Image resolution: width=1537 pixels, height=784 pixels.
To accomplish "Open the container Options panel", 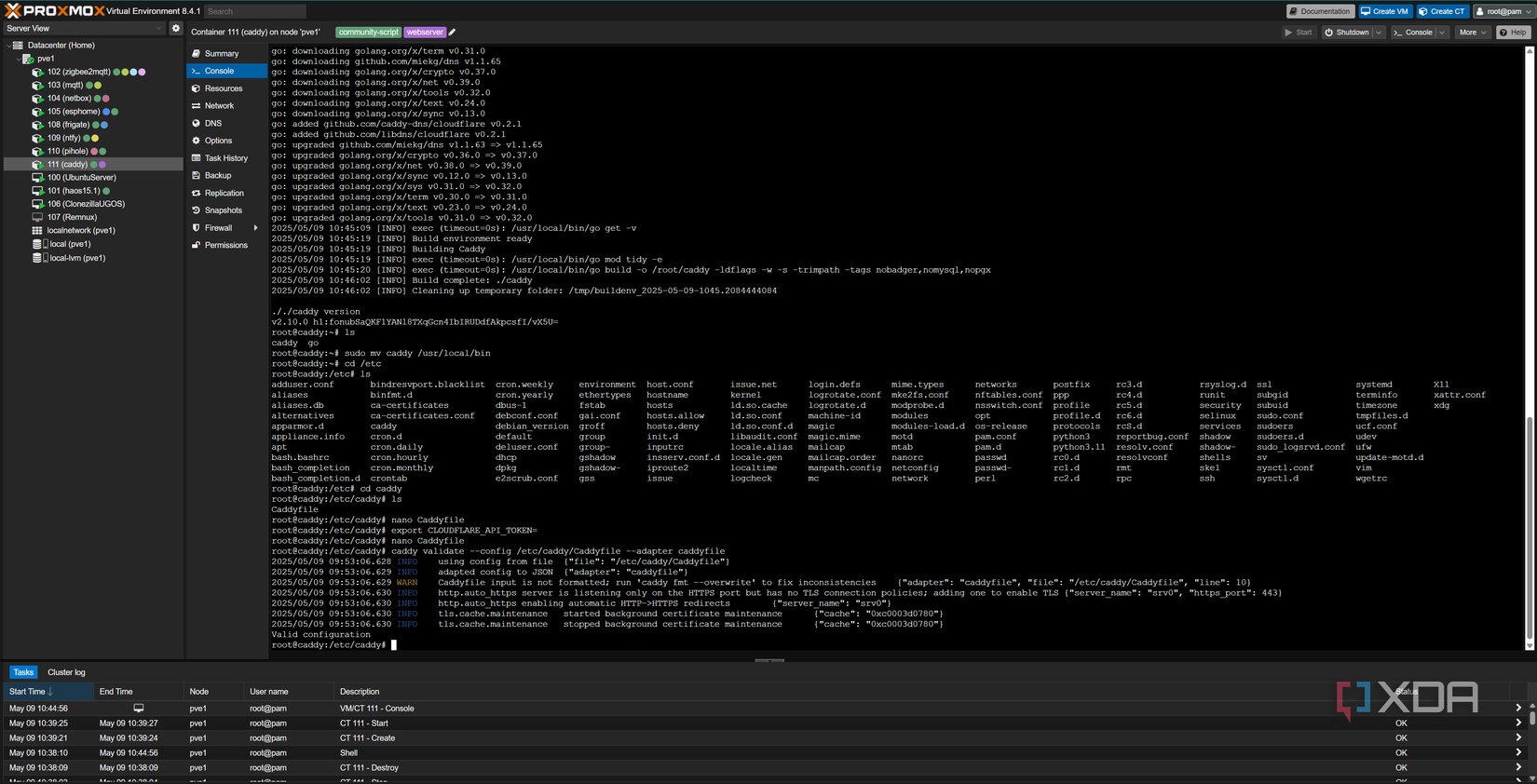I will [x=226, y=141].
